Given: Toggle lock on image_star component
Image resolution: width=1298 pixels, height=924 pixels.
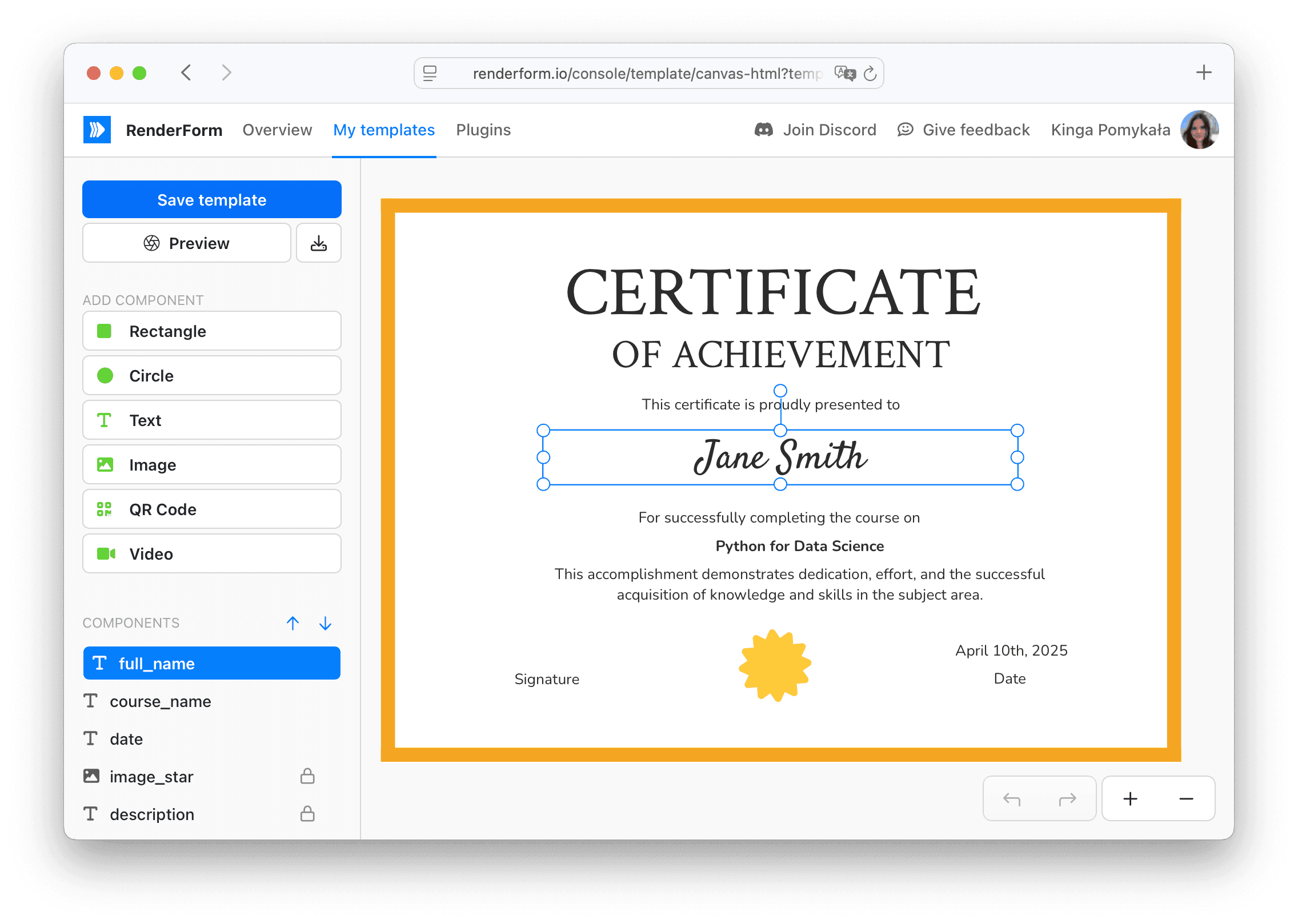Looking at the screenshot, I should [x=307, y=776].
